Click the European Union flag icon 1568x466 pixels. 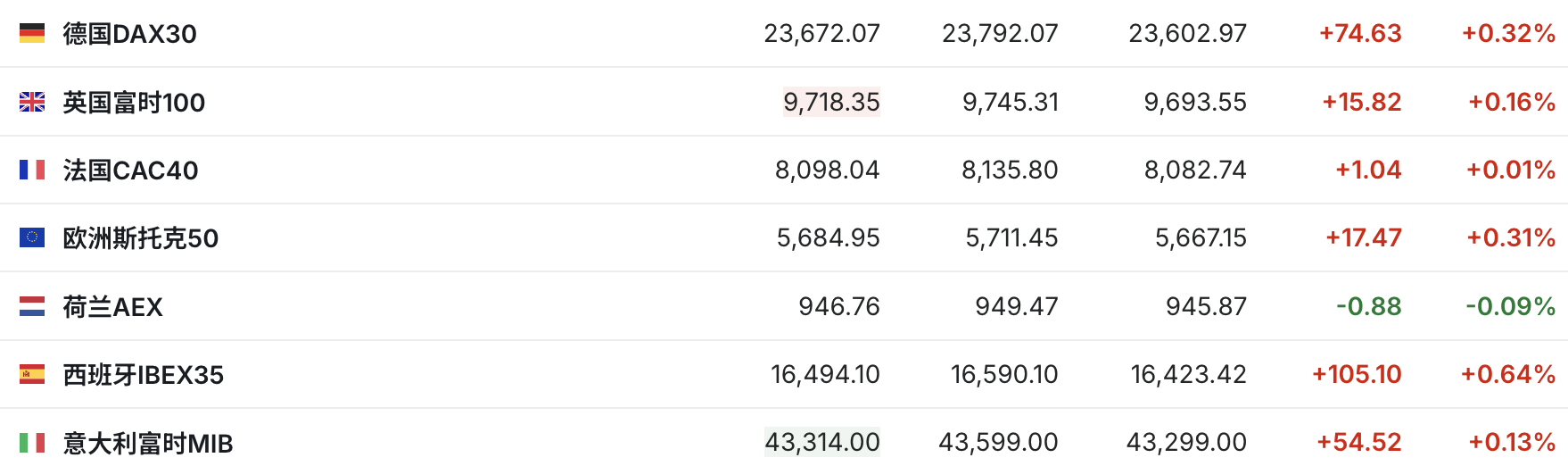click(x=32, y=237)
